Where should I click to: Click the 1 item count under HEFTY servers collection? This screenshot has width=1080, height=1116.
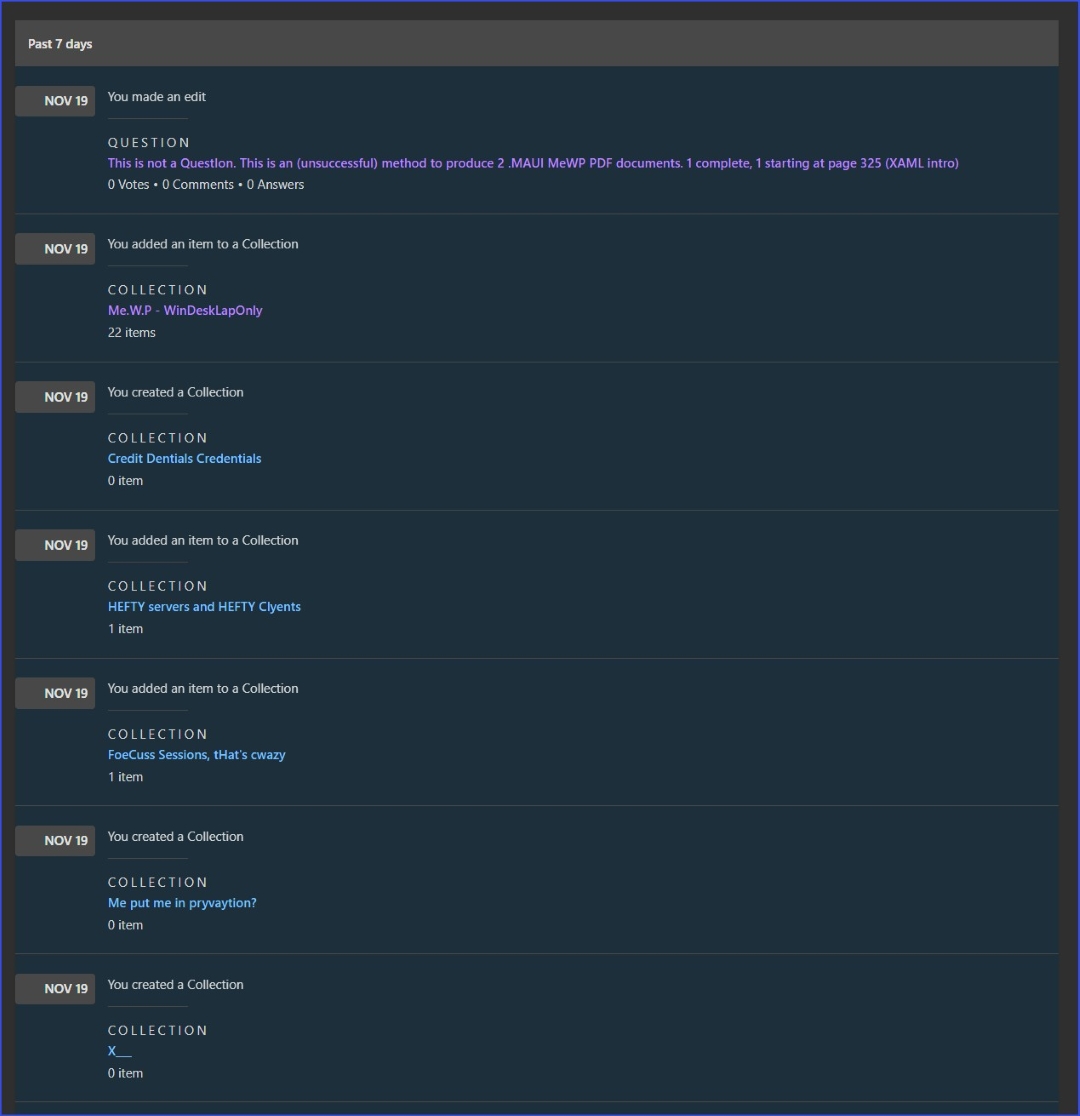tap(125, 628)
